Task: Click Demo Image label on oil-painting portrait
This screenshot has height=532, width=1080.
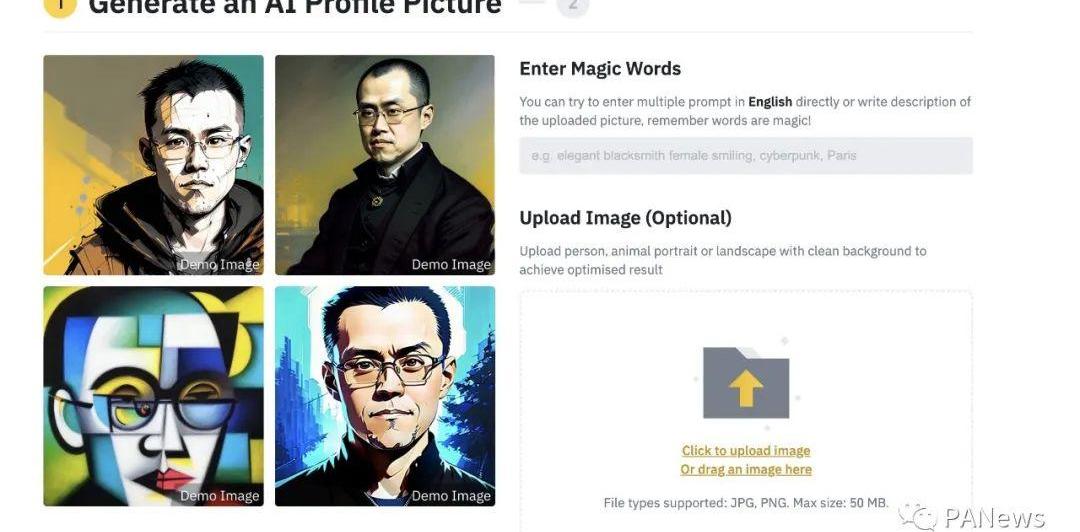Action: coord(451,265)
